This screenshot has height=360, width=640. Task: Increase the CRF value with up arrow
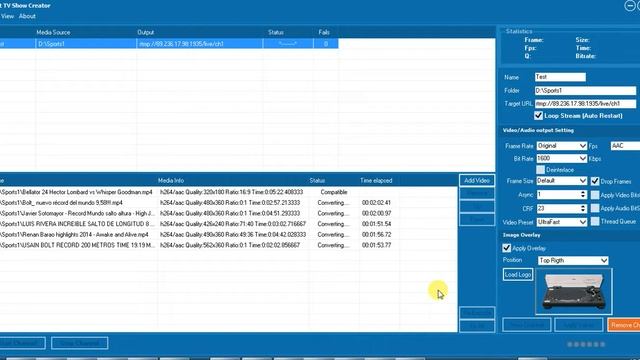tap(583, 206)
